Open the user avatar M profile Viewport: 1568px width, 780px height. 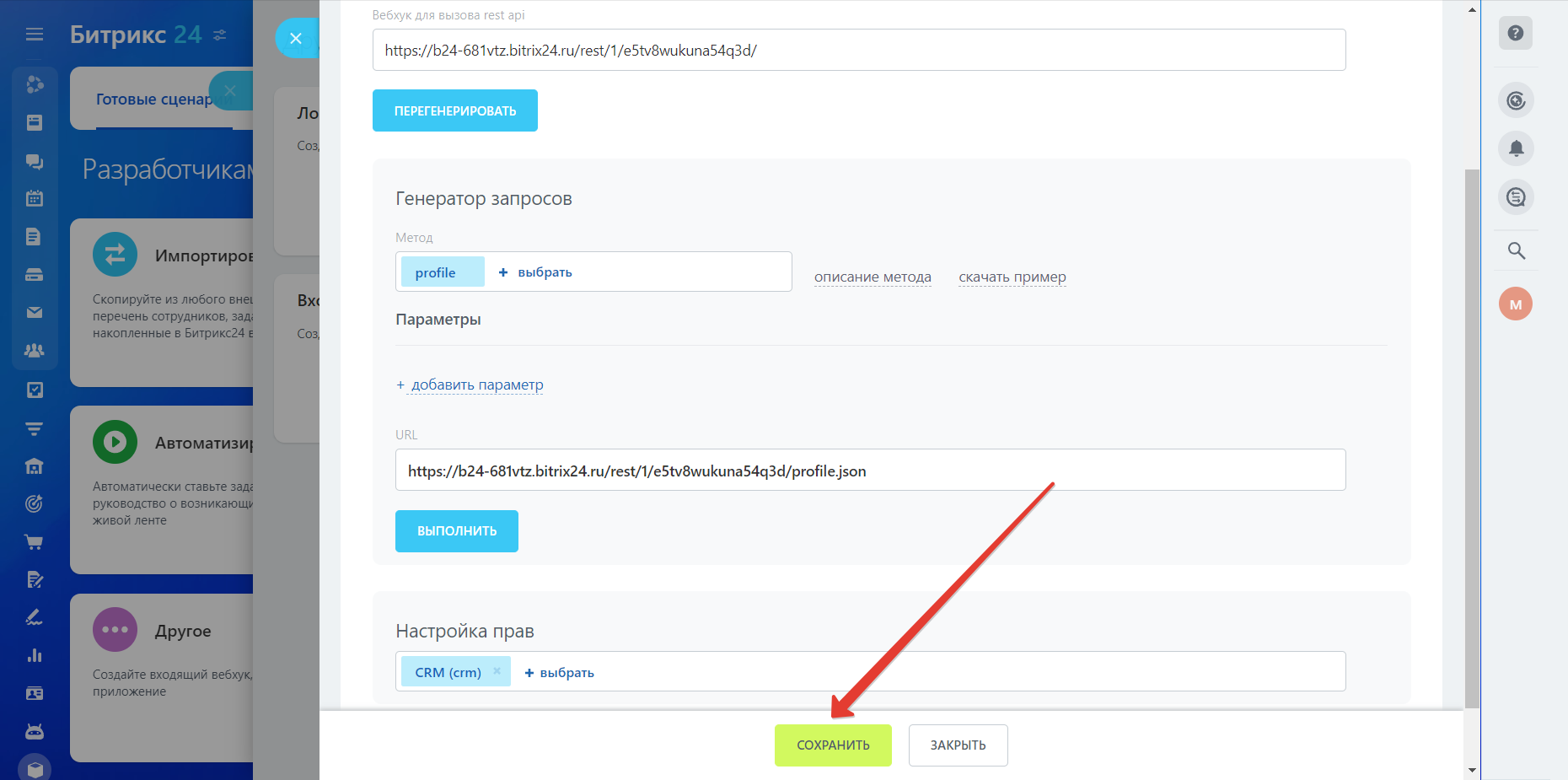point(1516,304)
